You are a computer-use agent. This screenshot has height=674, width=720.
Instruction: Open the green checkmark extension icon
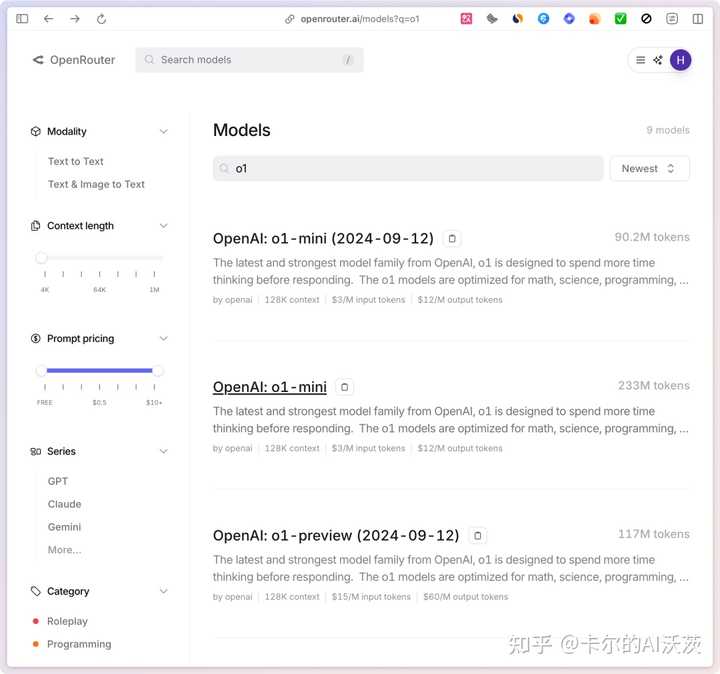click(x=620, y=19)
